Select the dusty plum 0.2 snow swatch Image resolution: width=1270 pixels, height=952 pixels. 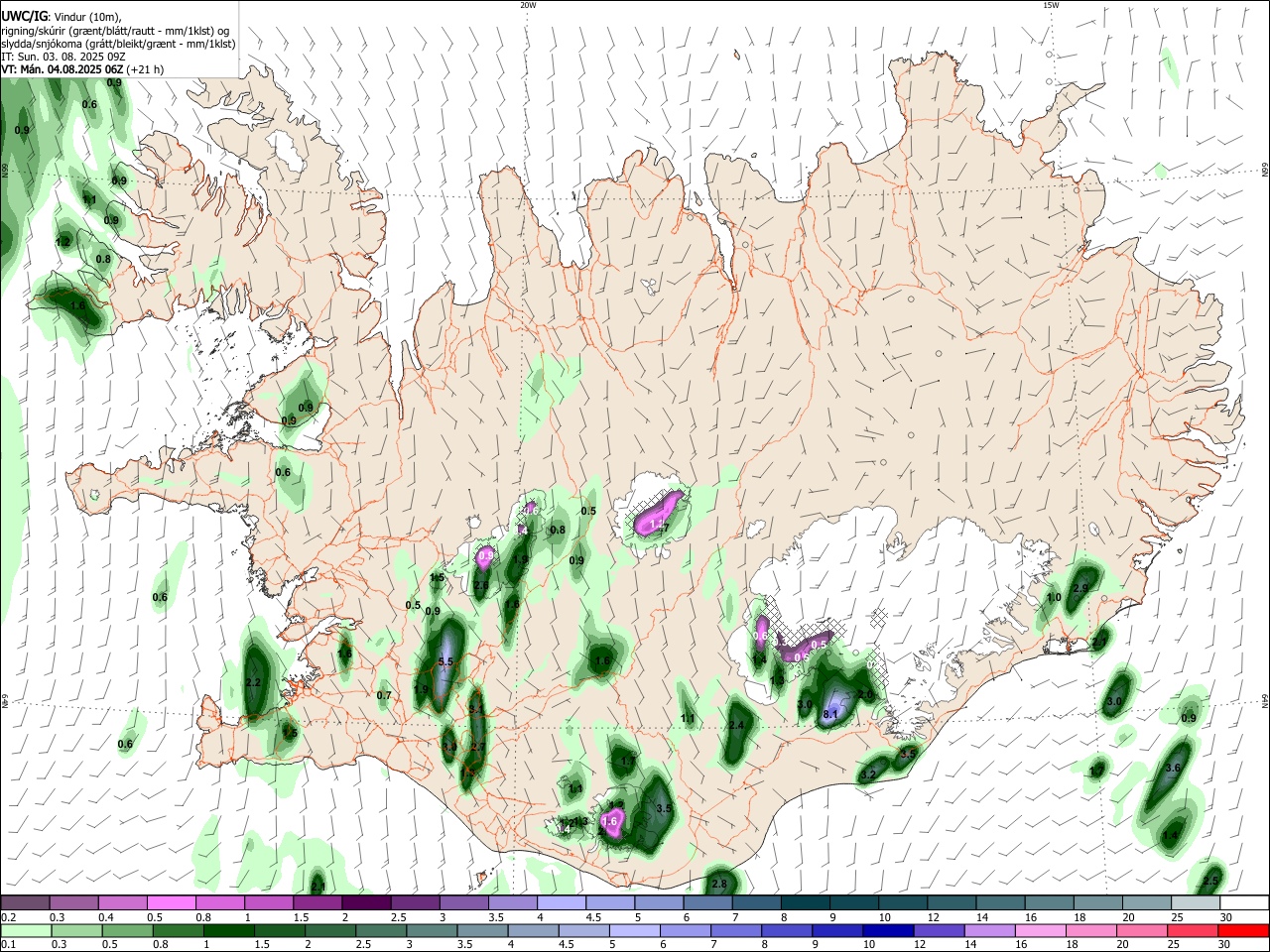point(25,902)
